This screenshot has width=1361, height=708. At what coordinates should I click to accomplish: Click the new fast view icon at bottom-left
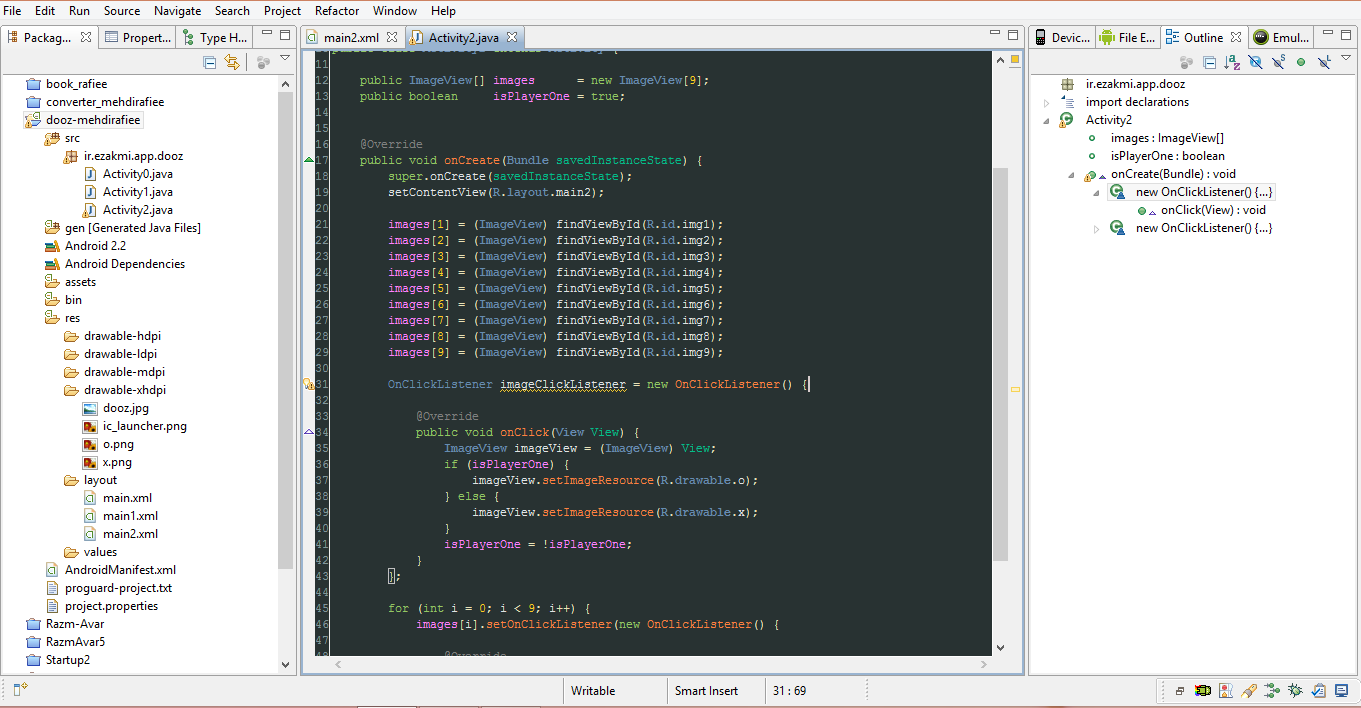(20, 689)
